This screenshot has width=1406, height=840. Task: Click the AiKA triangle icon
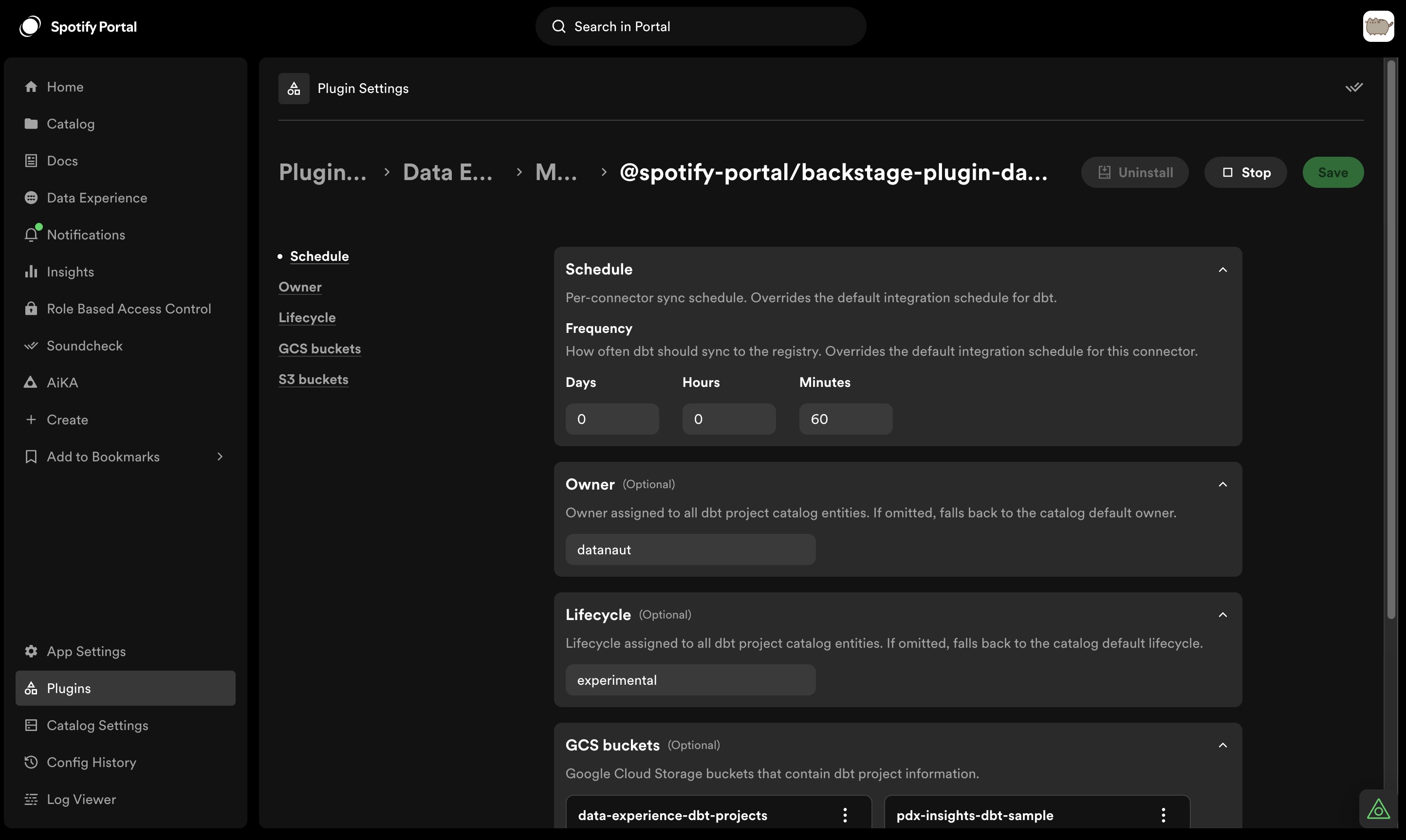click(31, 383)
